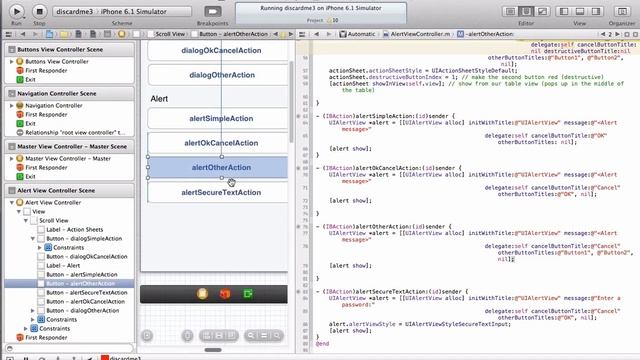
Task: Toggle the Breakpoints button
Action: [213, 11]
